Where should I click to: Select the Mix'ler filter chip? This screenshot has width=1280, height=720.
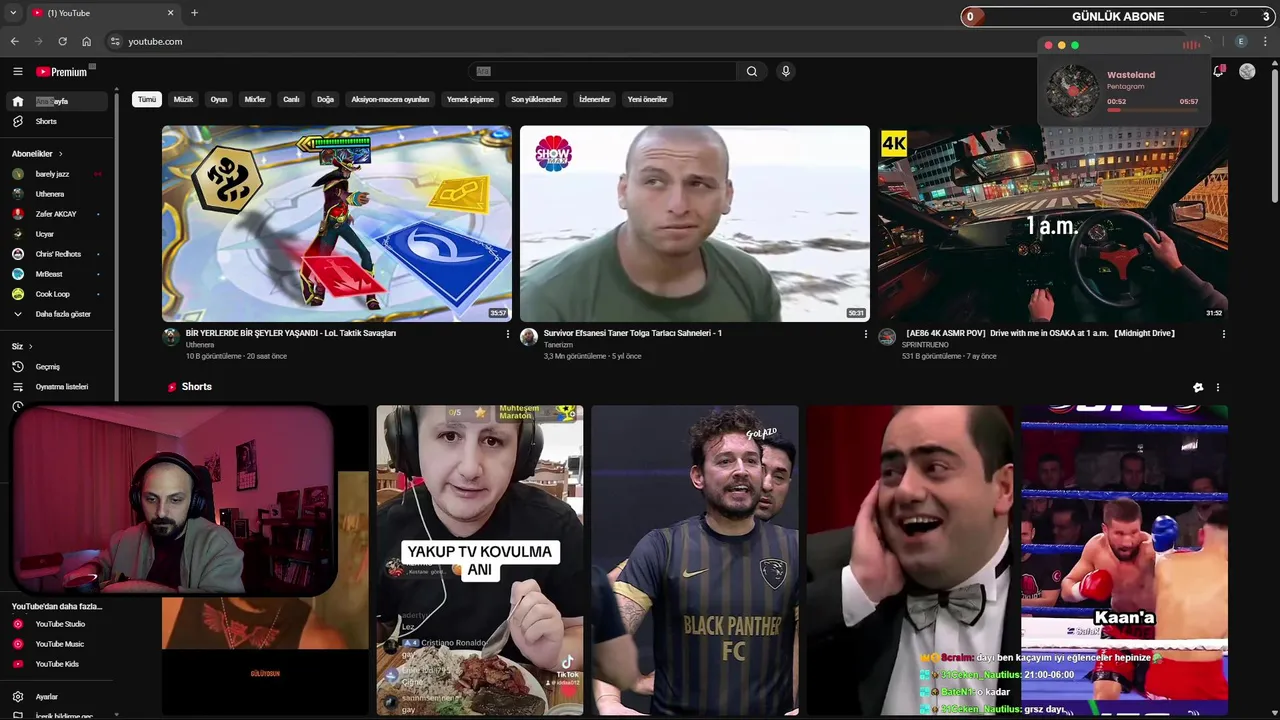[x=255, y=99]
